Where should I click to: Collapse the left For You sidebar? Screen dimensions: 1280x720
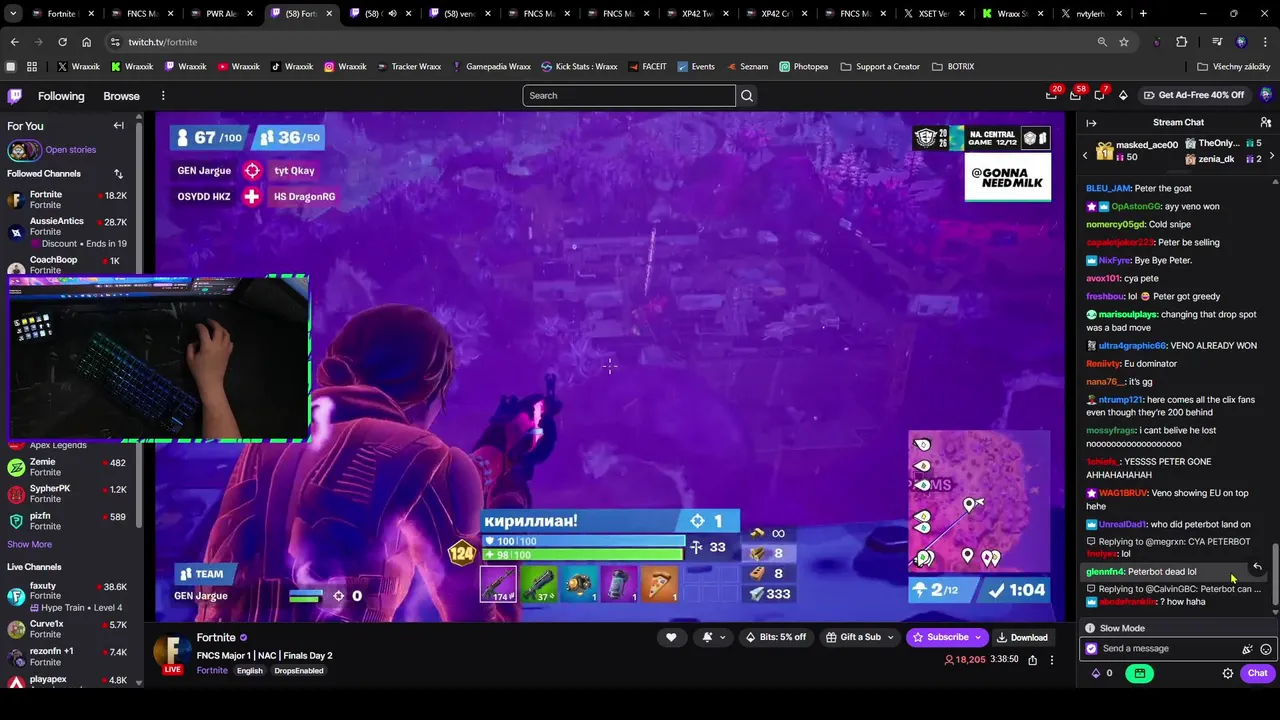[118, 125]
